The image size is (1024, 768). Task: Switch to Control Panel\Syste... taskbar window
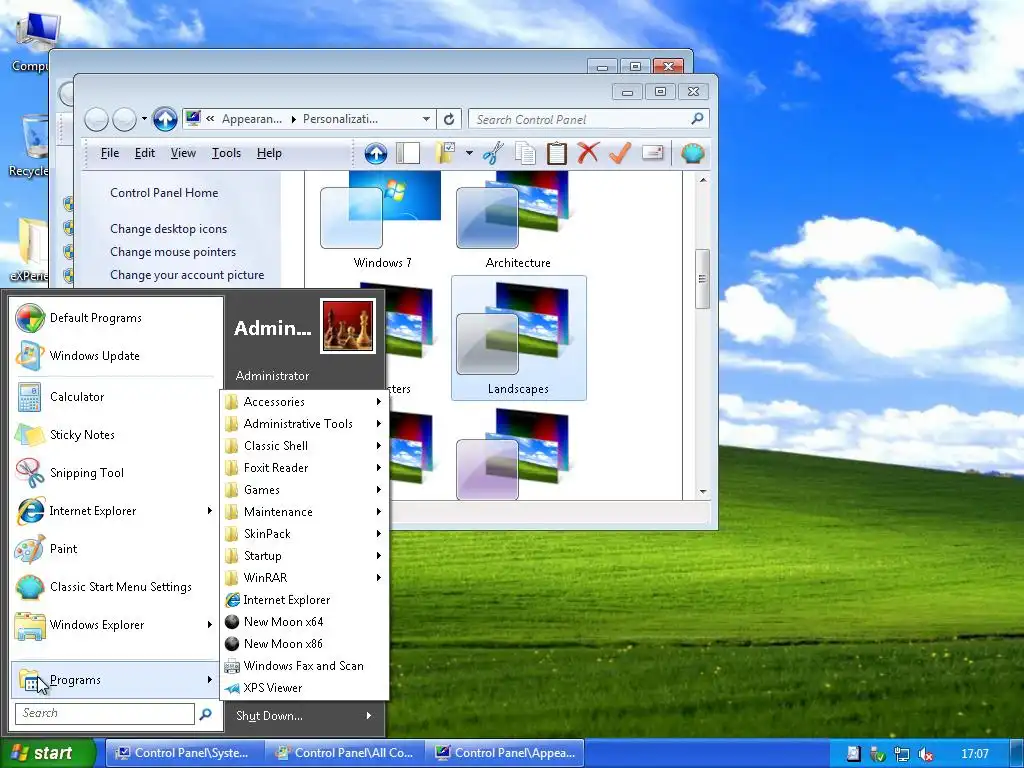point(185,754)
